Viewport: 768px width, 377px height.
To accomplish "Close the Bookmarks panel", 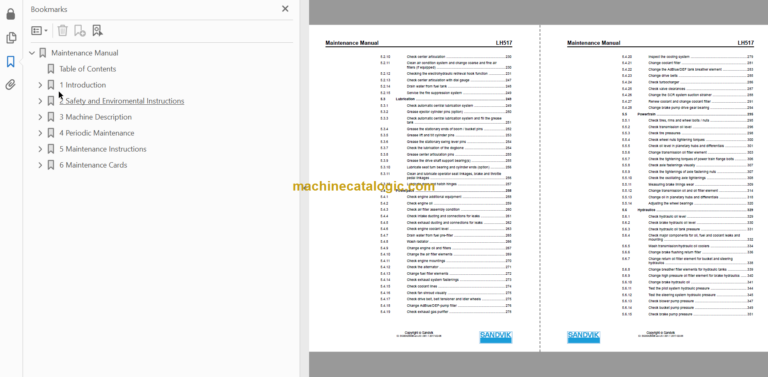I will (x=285, y=8).
